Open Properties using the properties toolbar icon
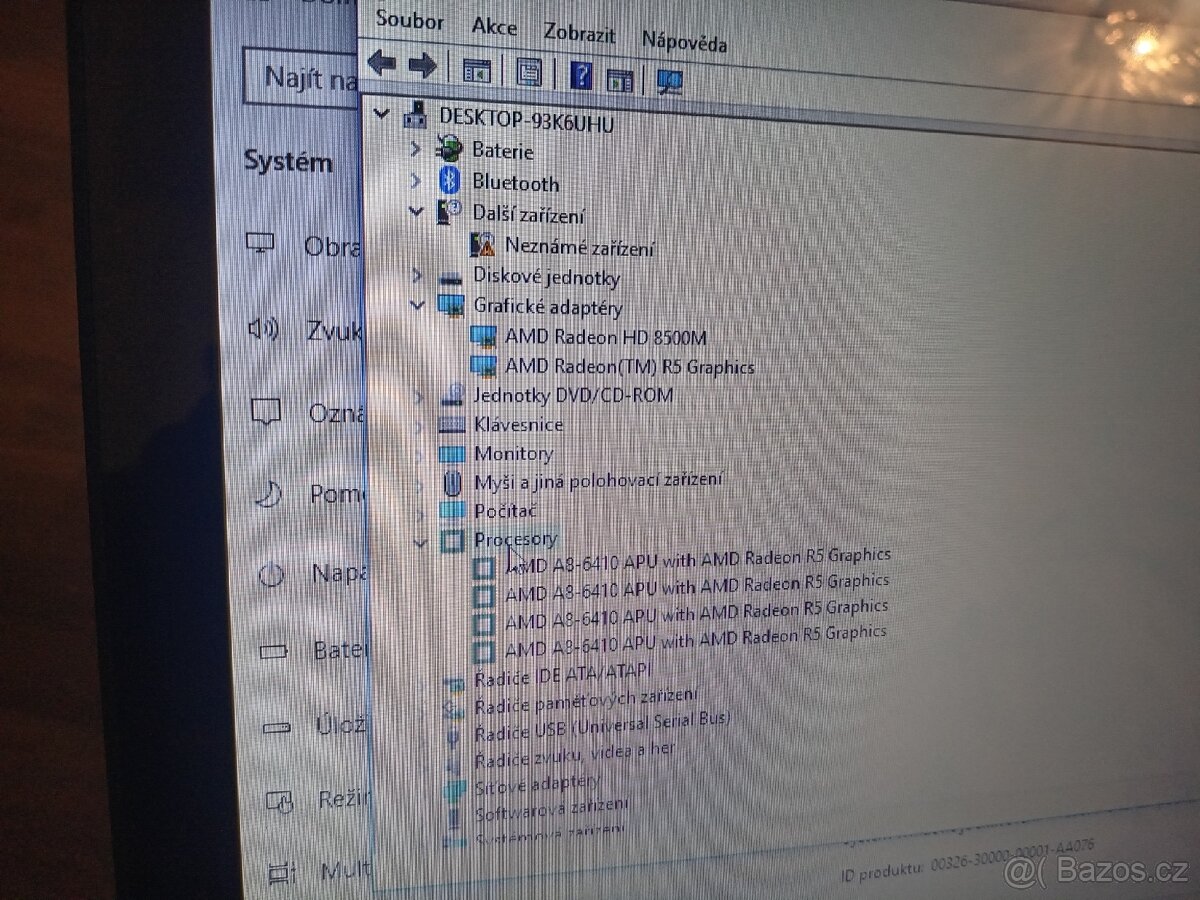The width and height of the screenshot is (1200, 900). [530, 72]
